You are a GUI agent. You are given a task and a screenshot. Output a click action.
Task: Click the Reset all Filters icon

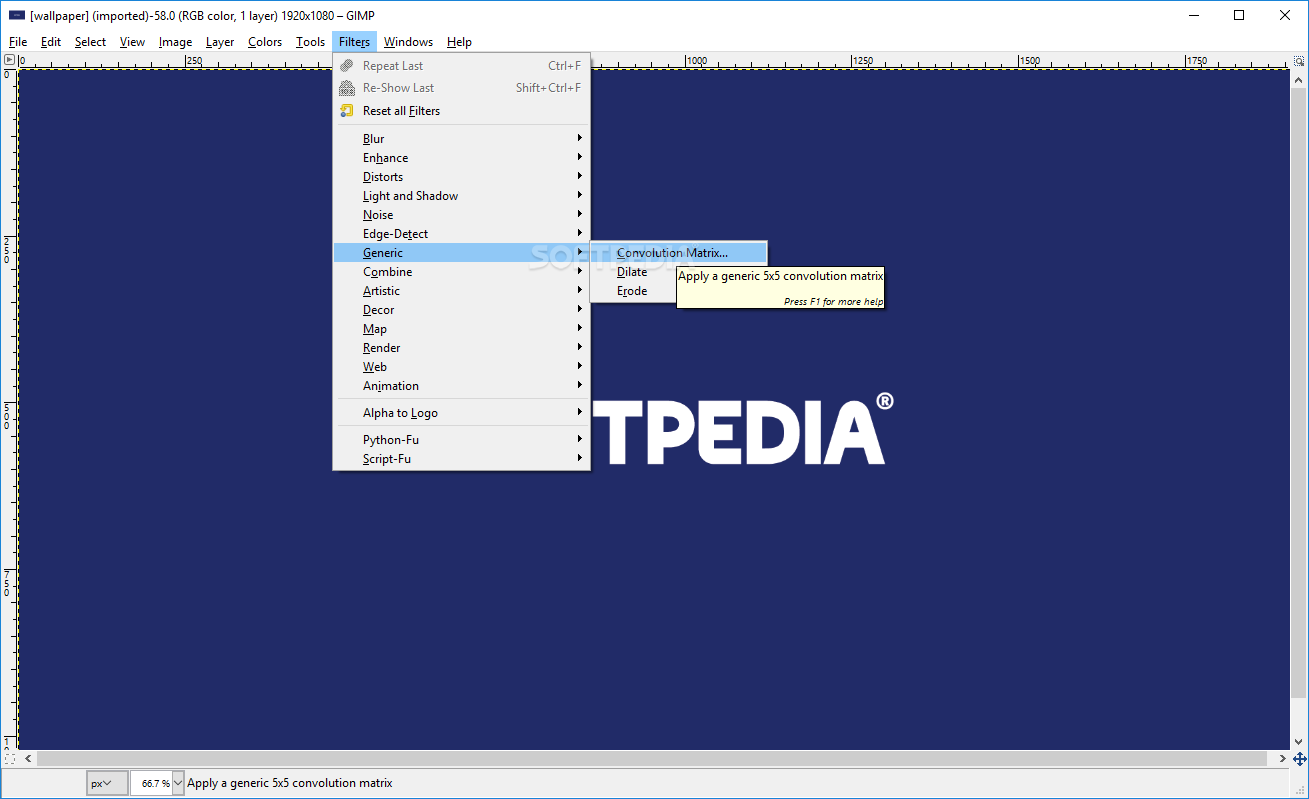(x=347, y=111)
